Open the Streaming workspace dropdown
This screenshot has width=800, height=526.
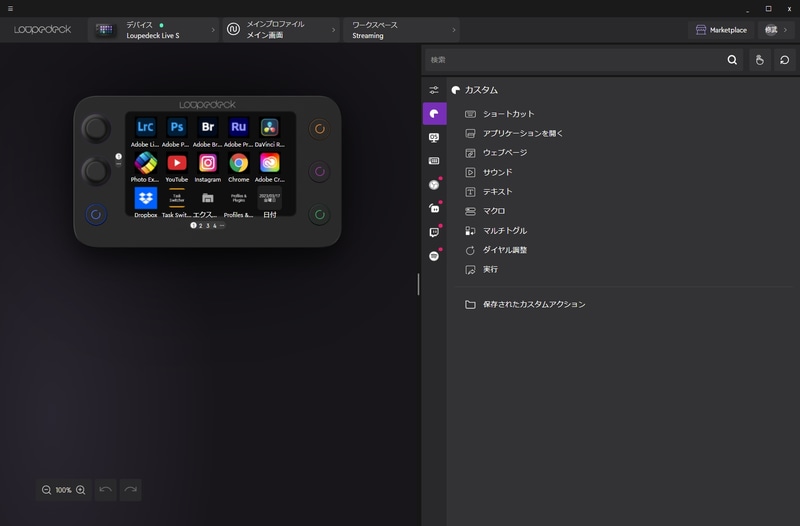(402, 30)
